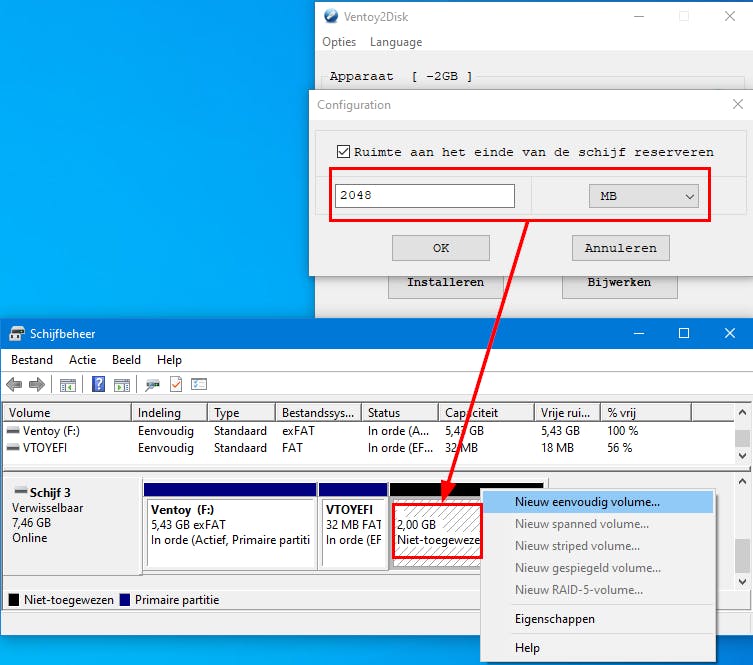The width and height of the screenshot is (753, 665).
Task: Choose Help in the context menu
Action: (x=598, y=648)
